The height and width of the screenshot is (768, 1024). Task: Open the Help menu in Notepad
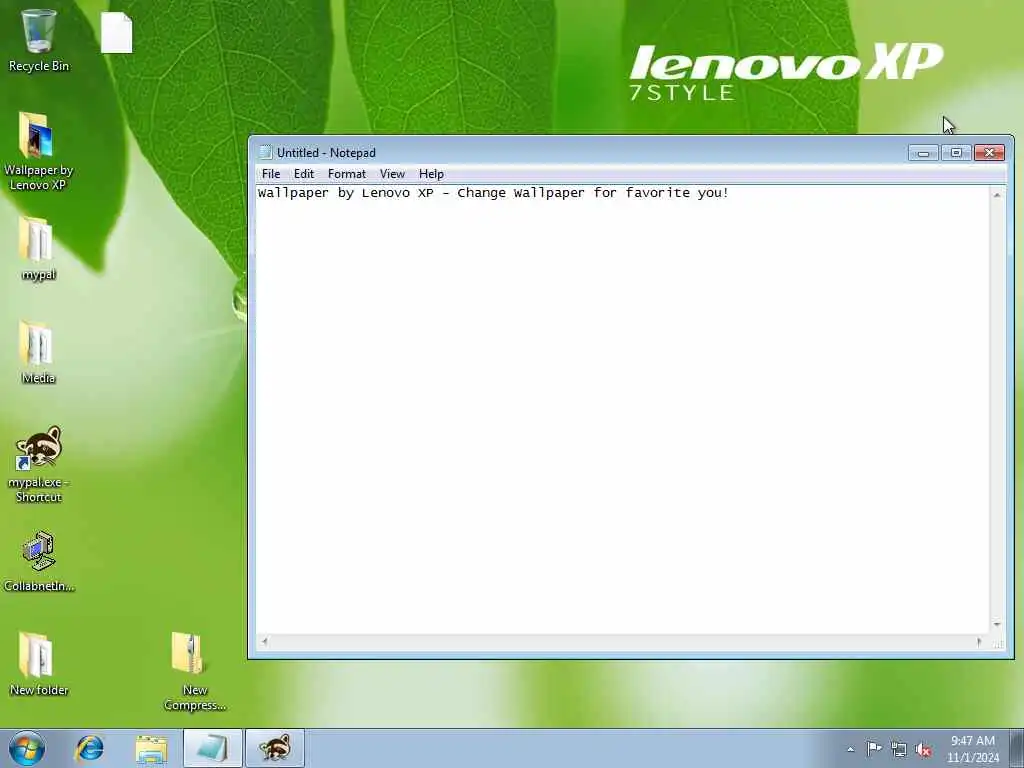click(431, 174)
